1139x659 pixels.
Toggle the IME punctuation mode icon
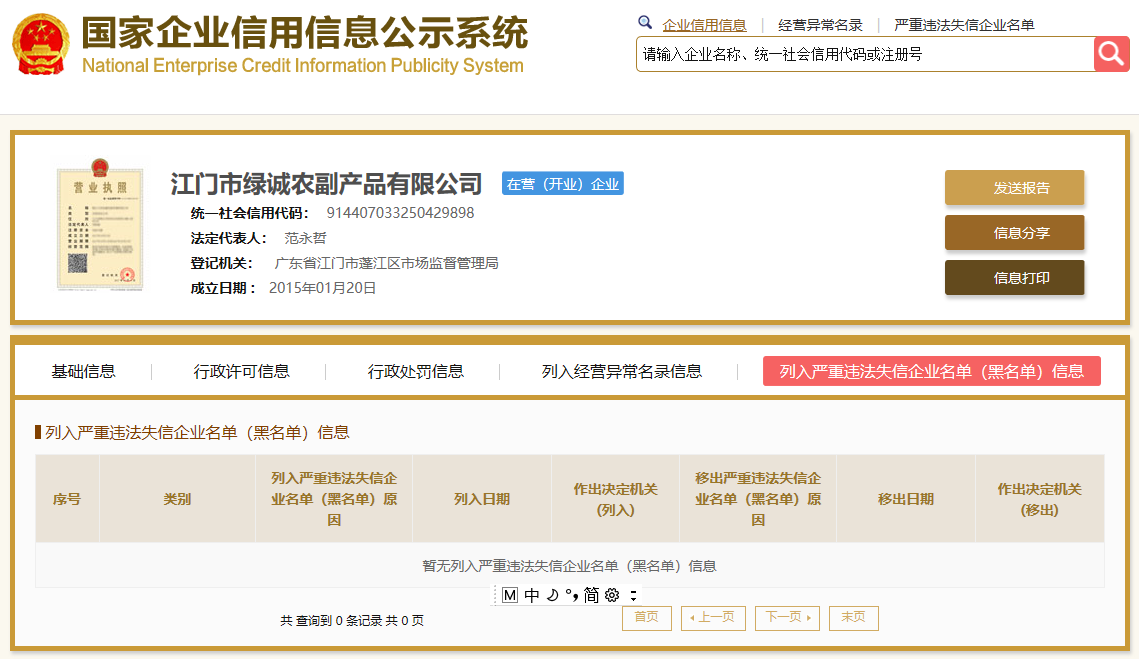pyautogui.click(x=572, y=595)
